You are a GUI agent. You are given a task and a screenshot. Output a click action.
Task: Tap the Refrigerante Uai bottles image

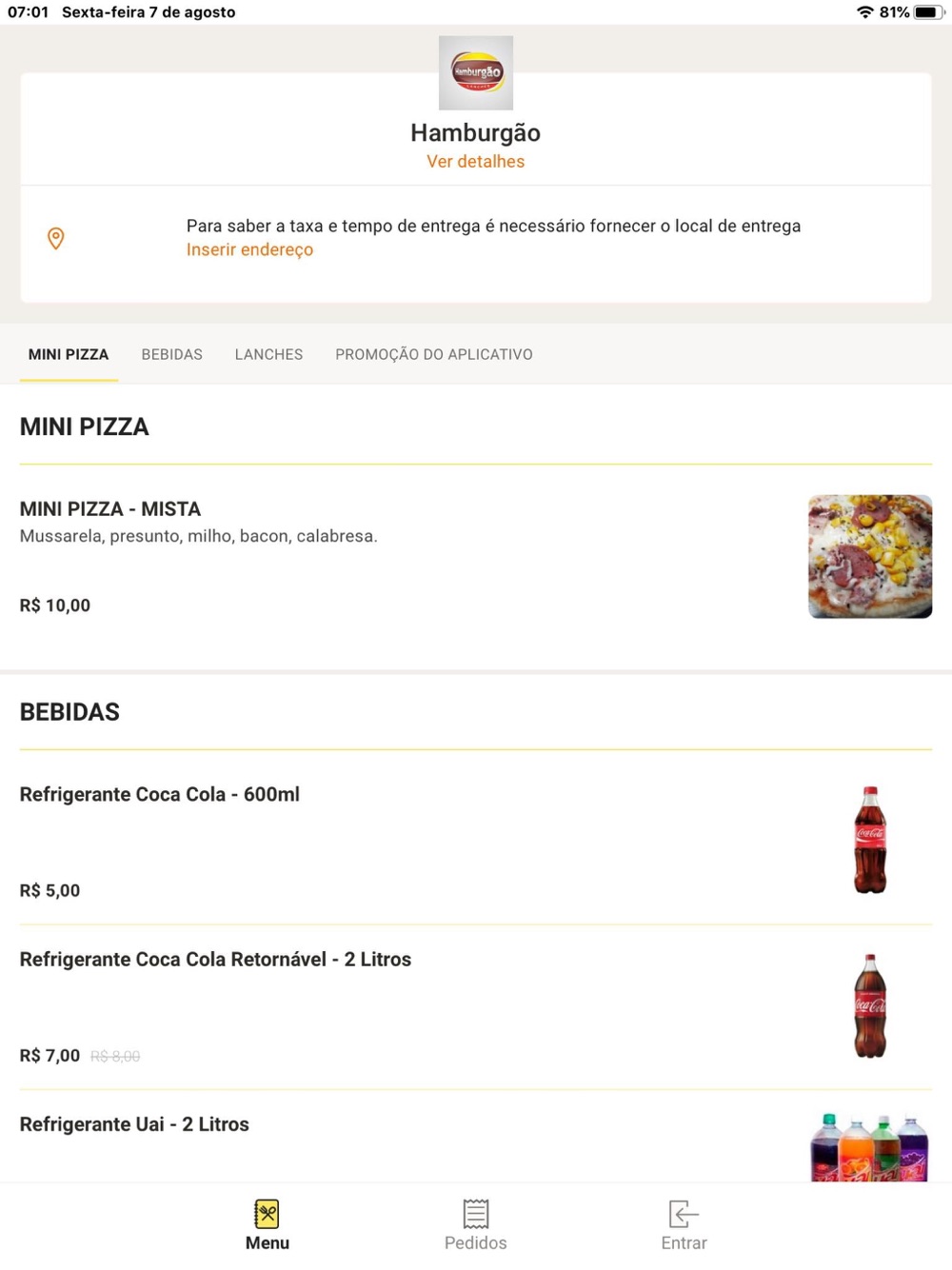coord(869,1148)
